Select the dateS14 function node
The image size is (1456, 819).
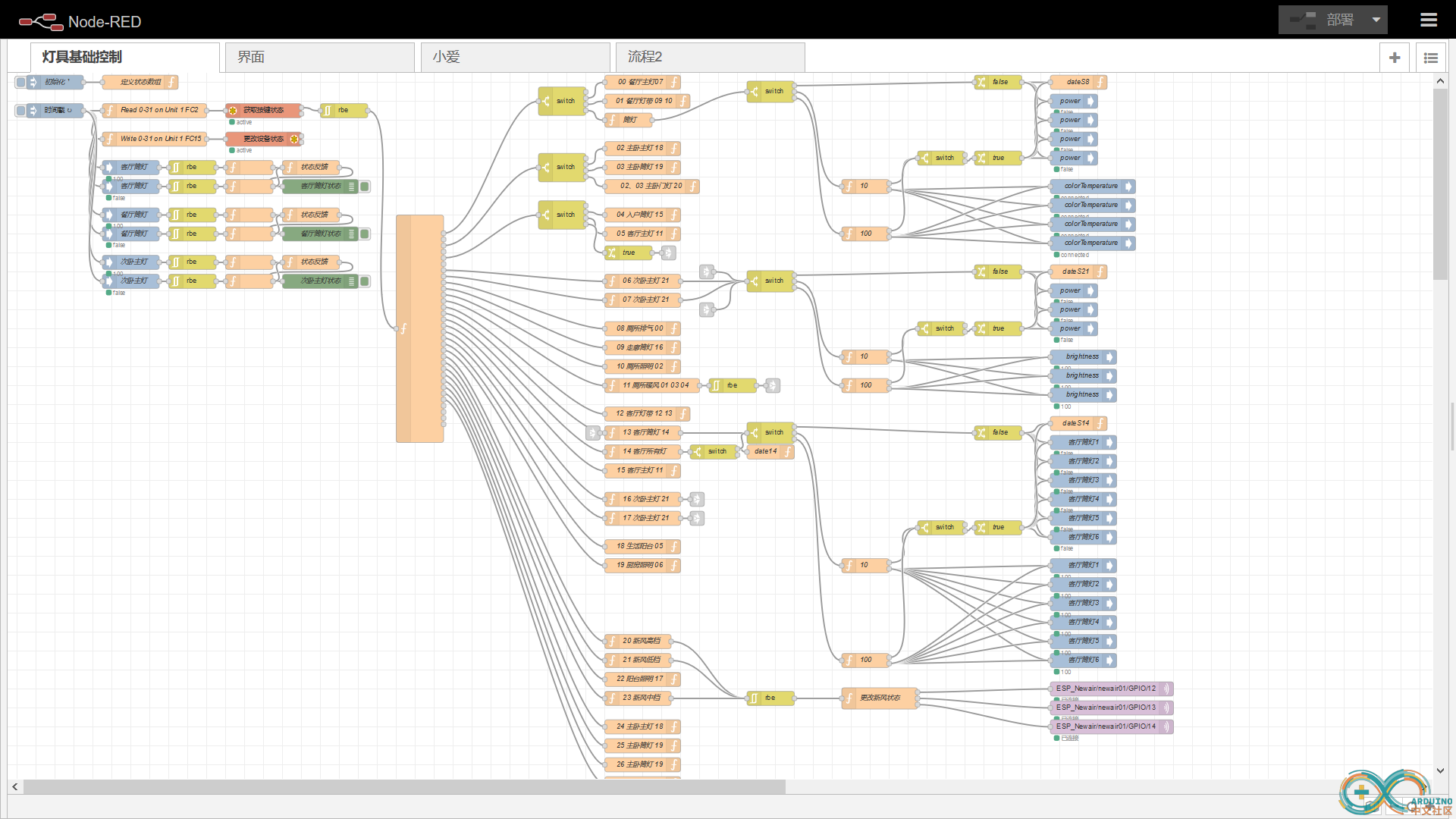tap(1078, 423)
